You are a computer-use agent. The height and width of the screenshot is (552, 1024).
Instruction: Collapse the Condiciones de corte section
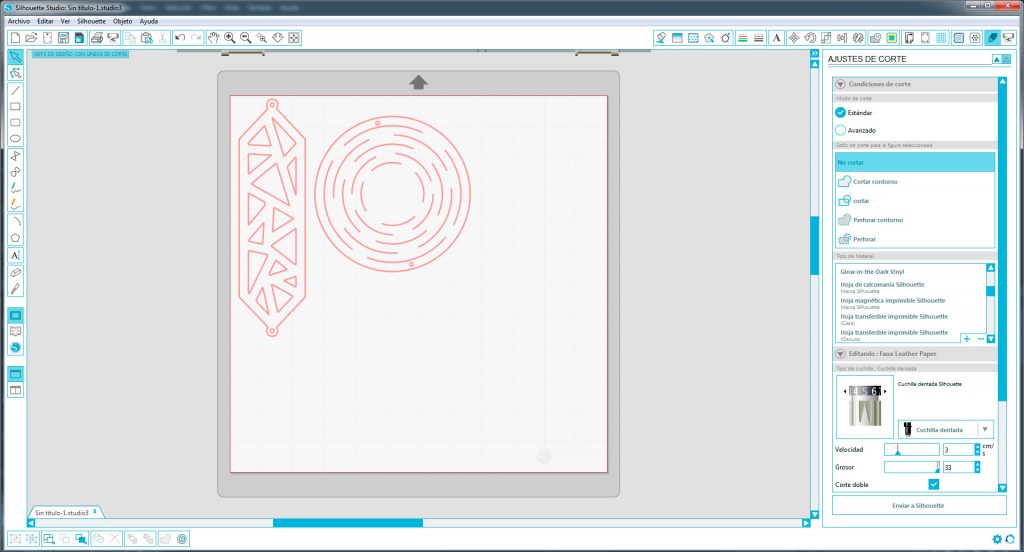pyautogui.click(x=840, y=84)
